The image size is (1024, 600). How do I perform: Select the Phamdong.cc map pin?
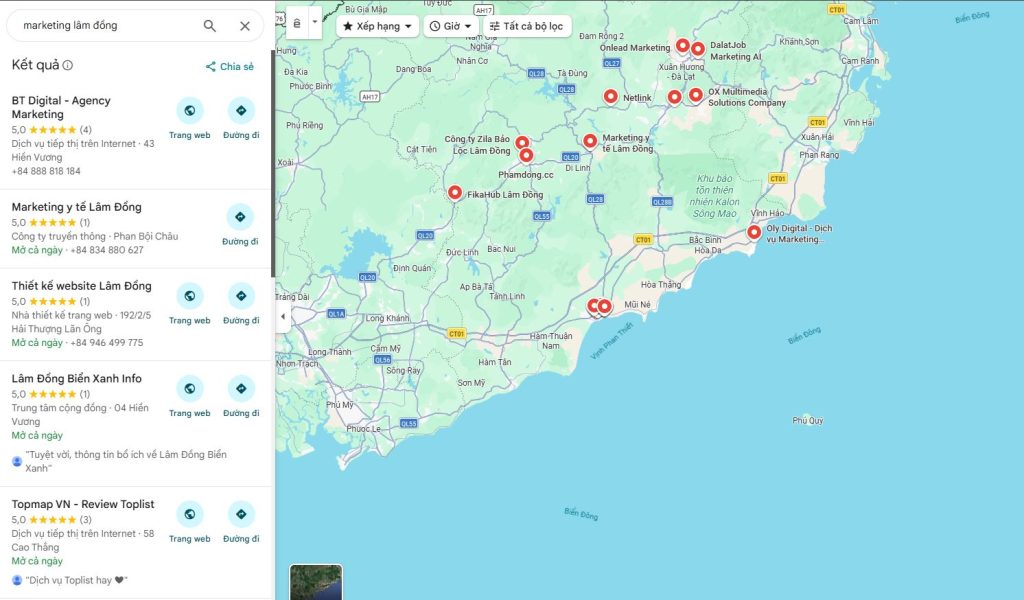tap(526, 155)
